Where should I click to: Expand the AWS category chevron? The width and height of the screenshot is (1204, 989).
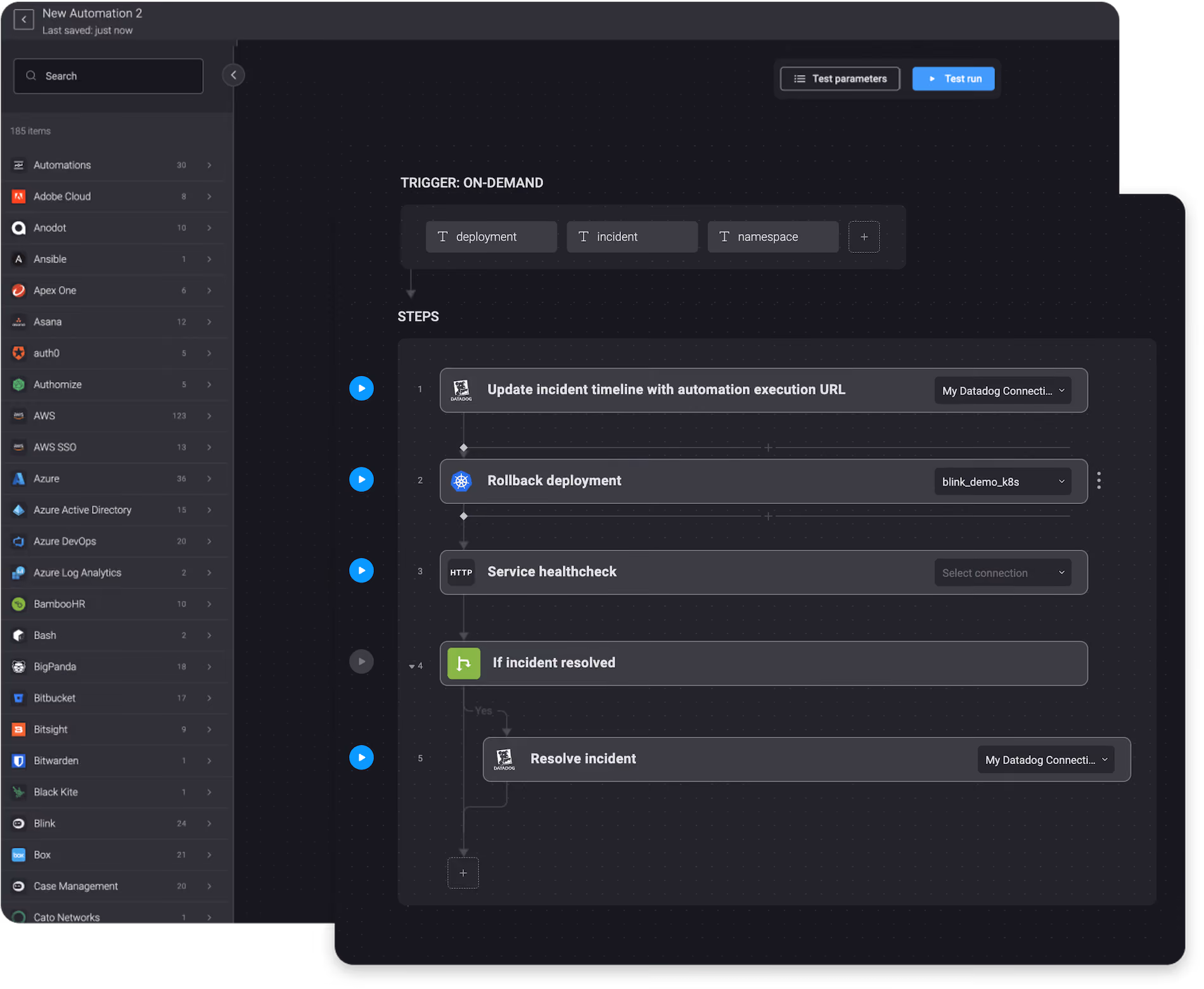coord(209,416)
